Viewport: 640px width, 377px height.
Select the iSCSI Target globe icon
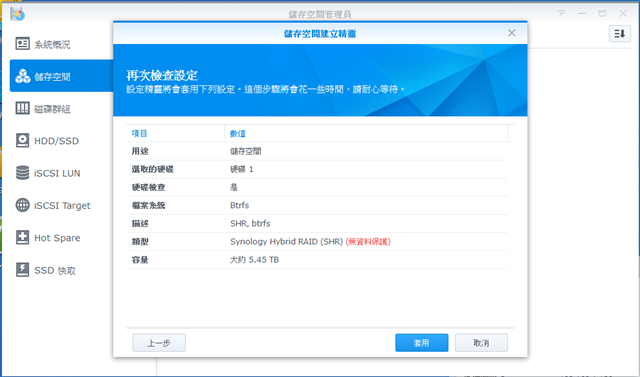click(22, 205)
